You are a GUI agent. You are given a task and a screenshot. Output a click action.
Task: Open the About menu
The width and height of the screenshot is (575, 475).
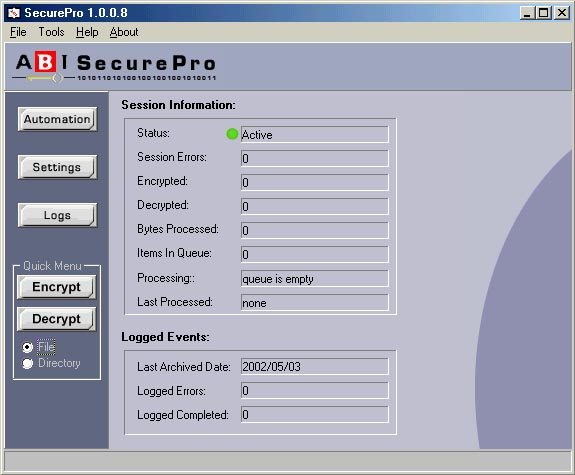coord(124,32)
